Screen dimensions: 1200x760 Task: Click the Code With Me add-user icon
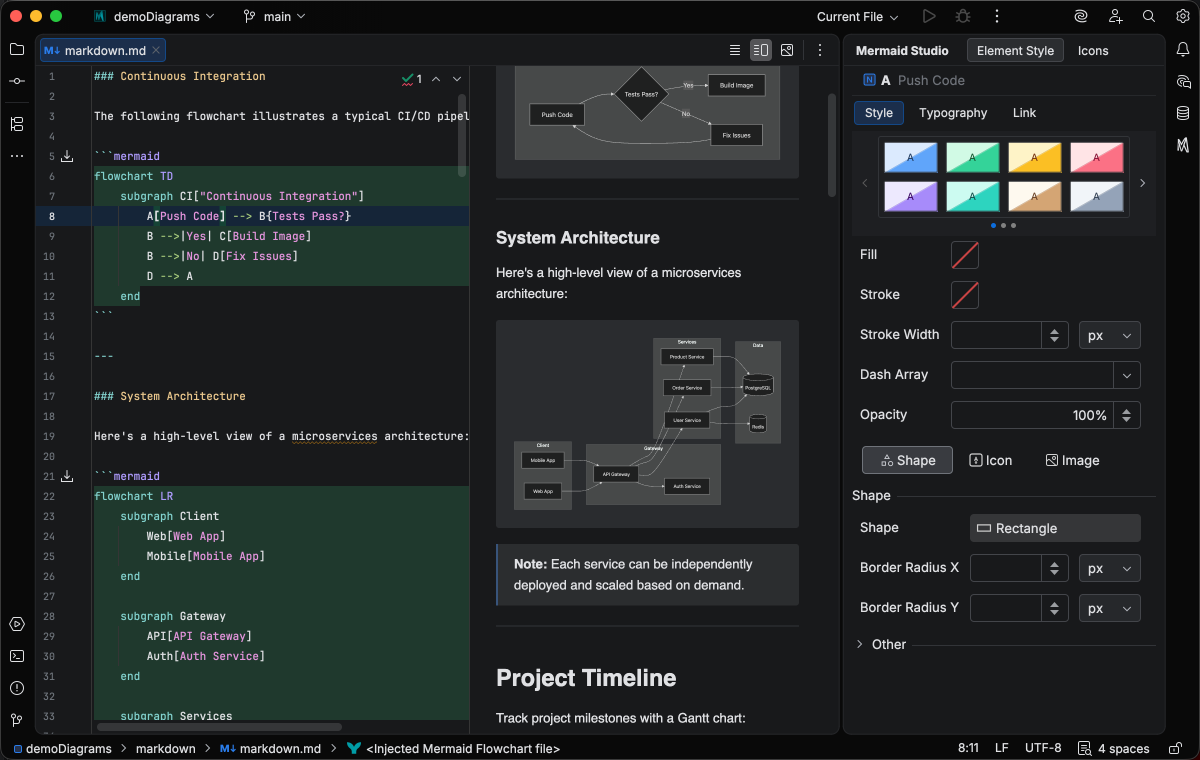click(x=1115, y=16)
